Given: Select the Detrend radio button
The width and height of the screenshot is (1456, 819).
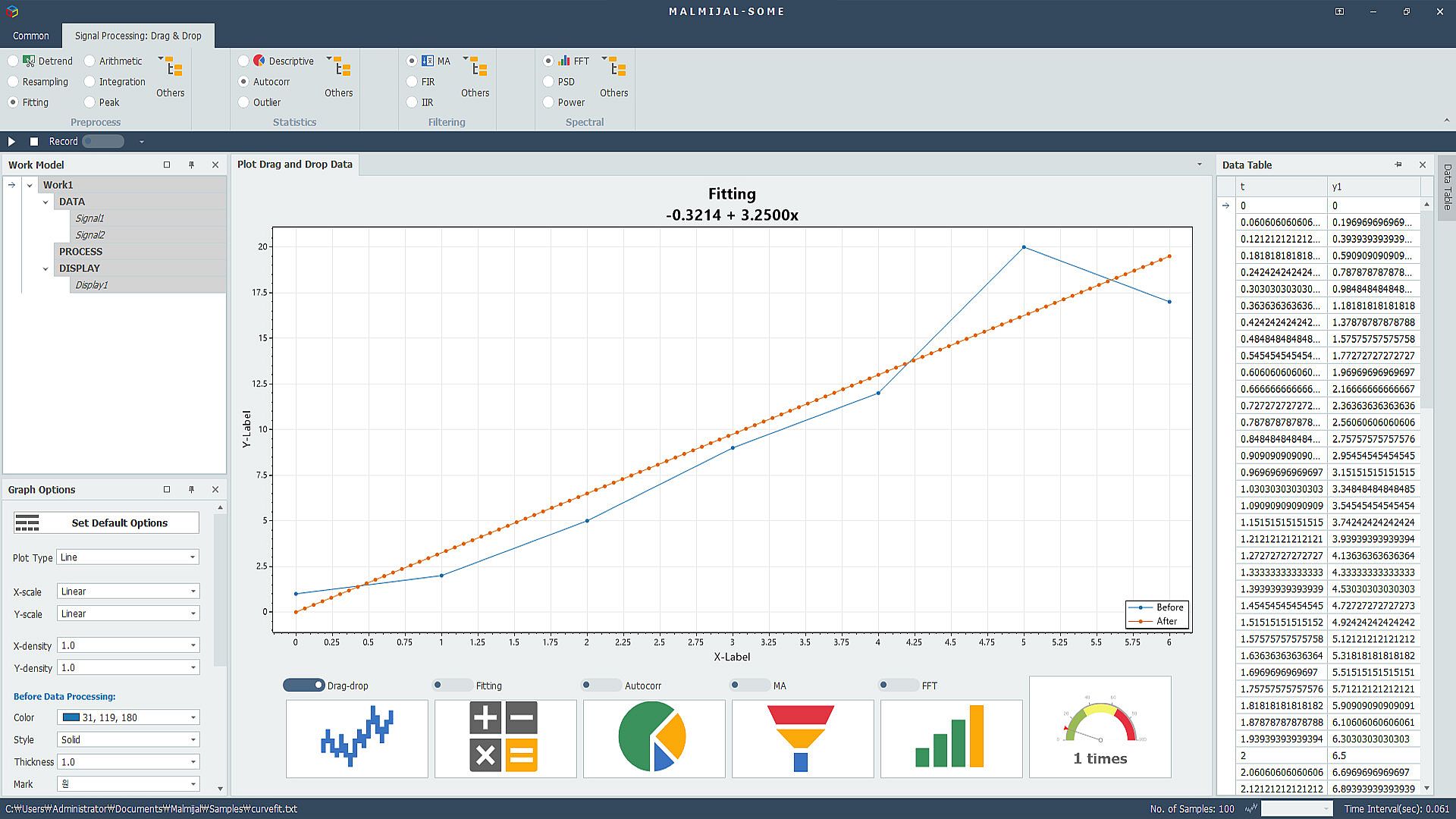Looking at the screenshot, I should (14, 61).
